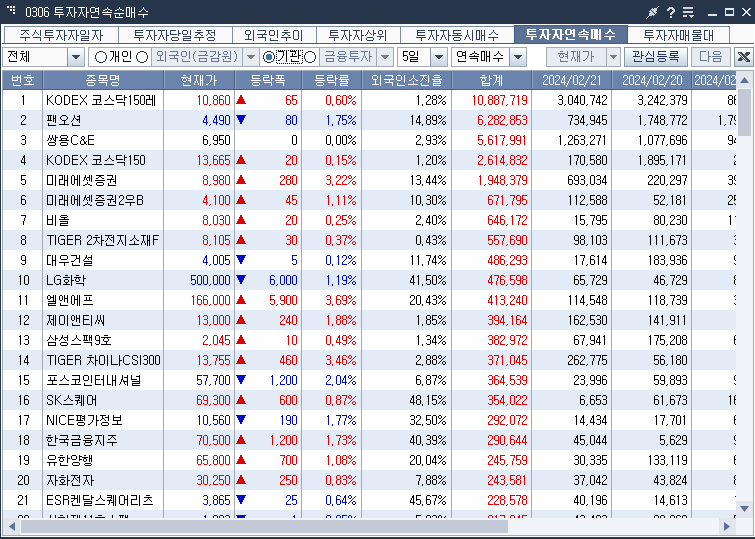Select TIGER 2차전지소재F row
The width and height of the screenshot is (755, 539).
point(369,240)
